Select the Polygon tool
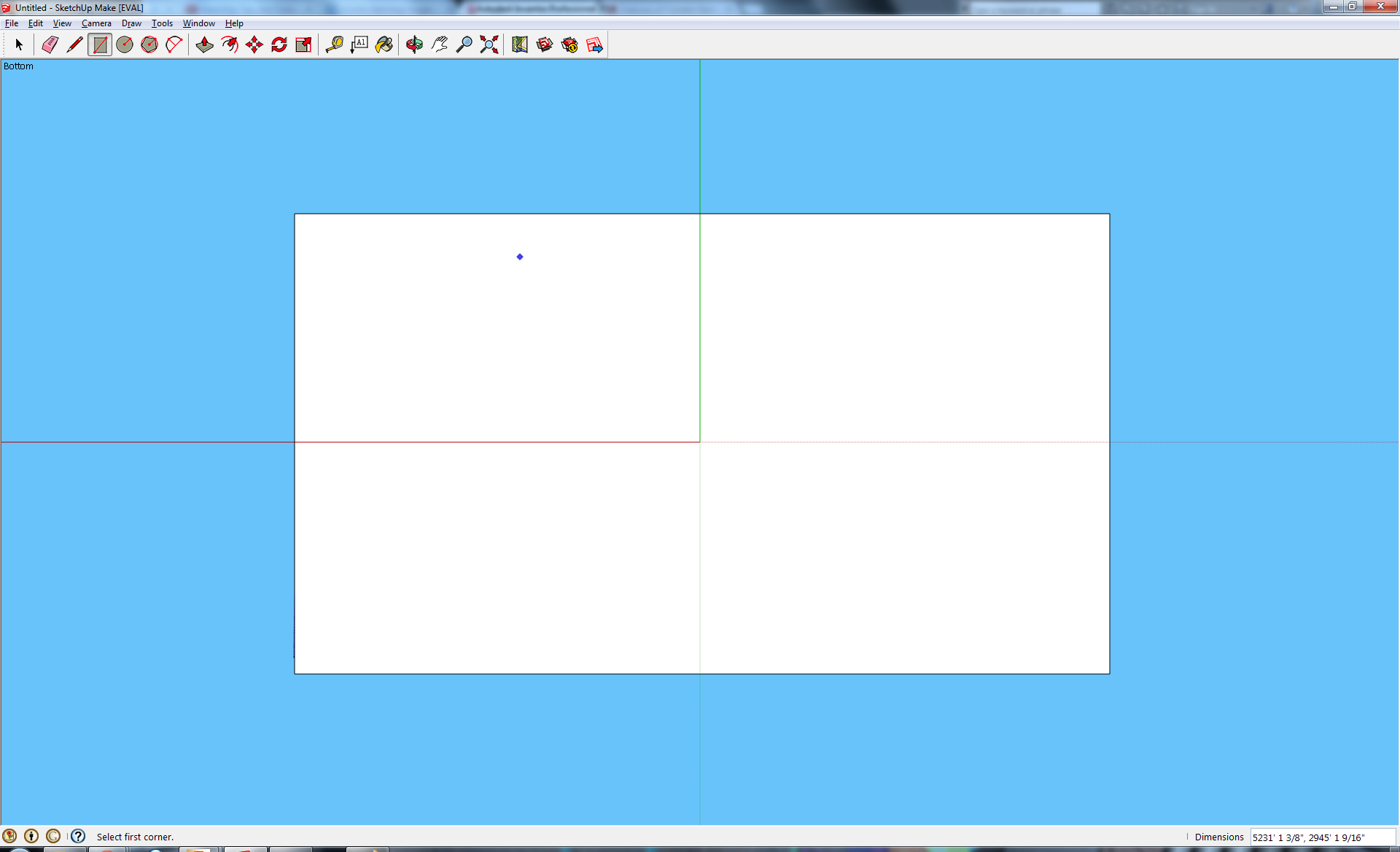Image resolution: width=1400 pixels, height=852 pixels. (149, 45)
